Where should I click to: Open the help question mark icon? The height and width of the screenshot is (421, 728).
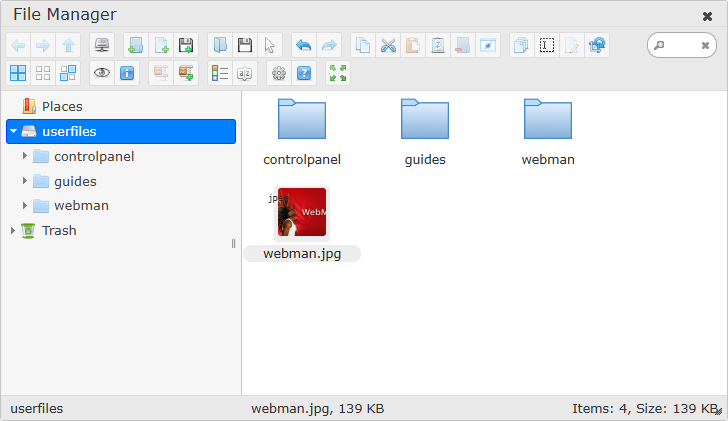(x=304, y=73)
